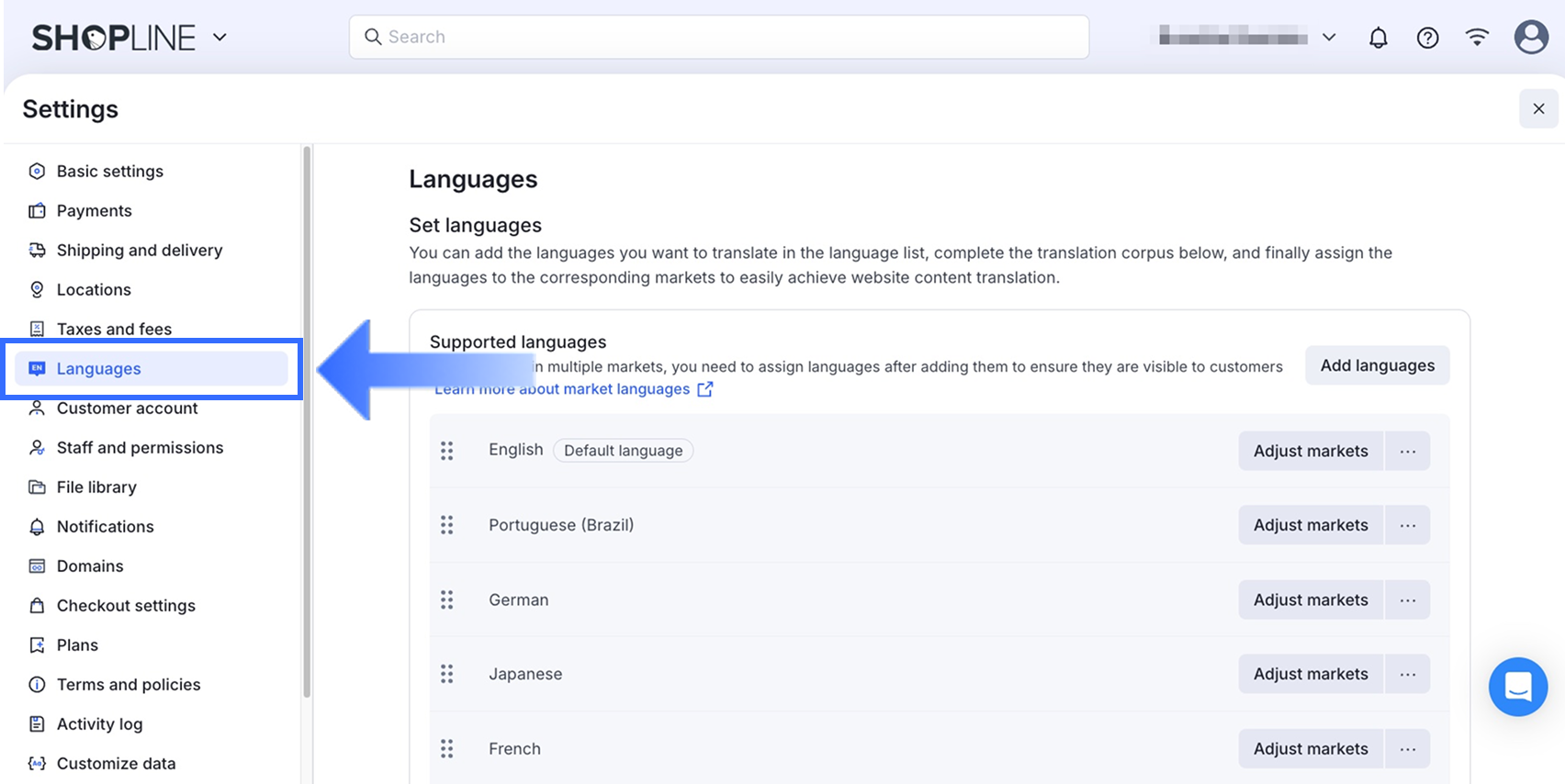Focus the Search input field
This screenshot has width=1565, height=784.
coord(719,37)
